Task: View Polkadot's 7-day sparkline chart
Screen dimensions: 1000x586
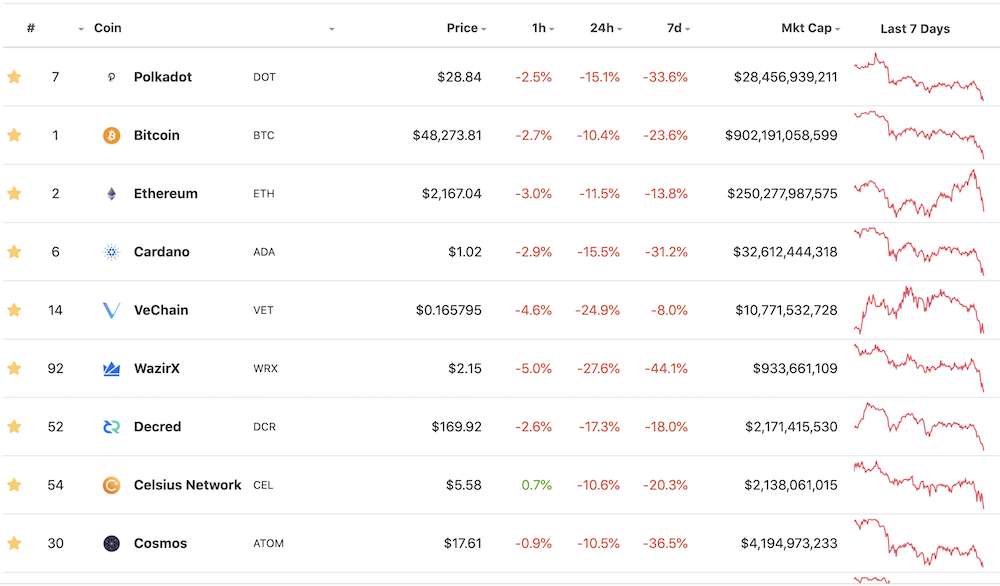Action: pyautogui.click(x=919, y=77)
